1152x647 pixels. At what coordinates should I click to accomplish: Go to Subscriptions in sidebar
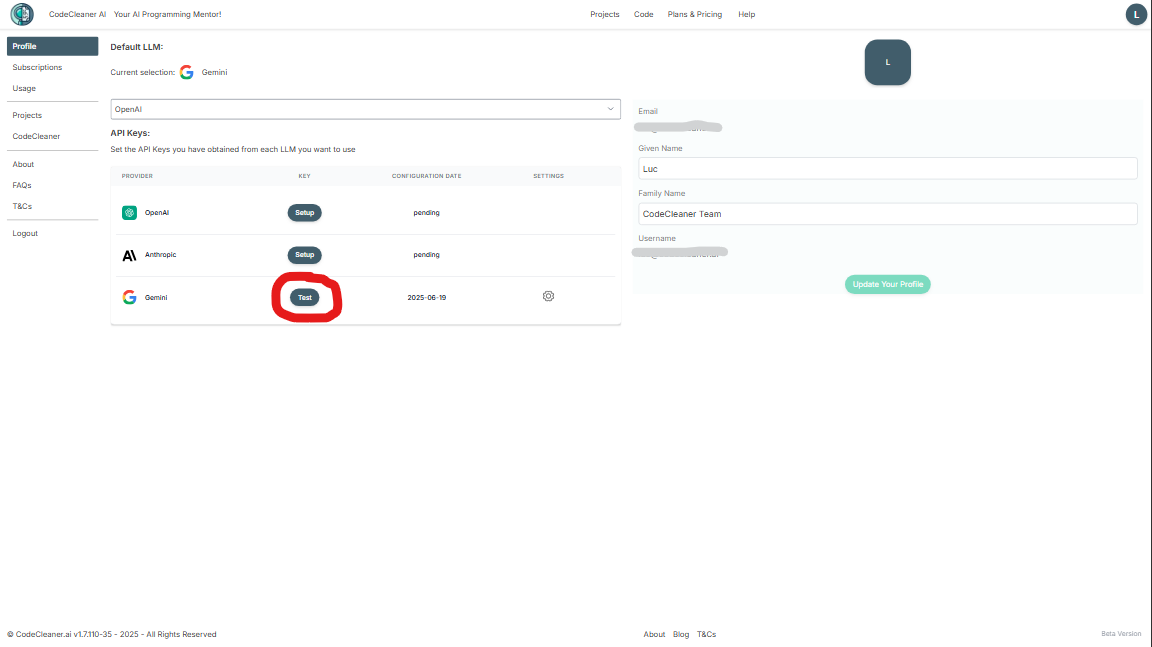37,68
